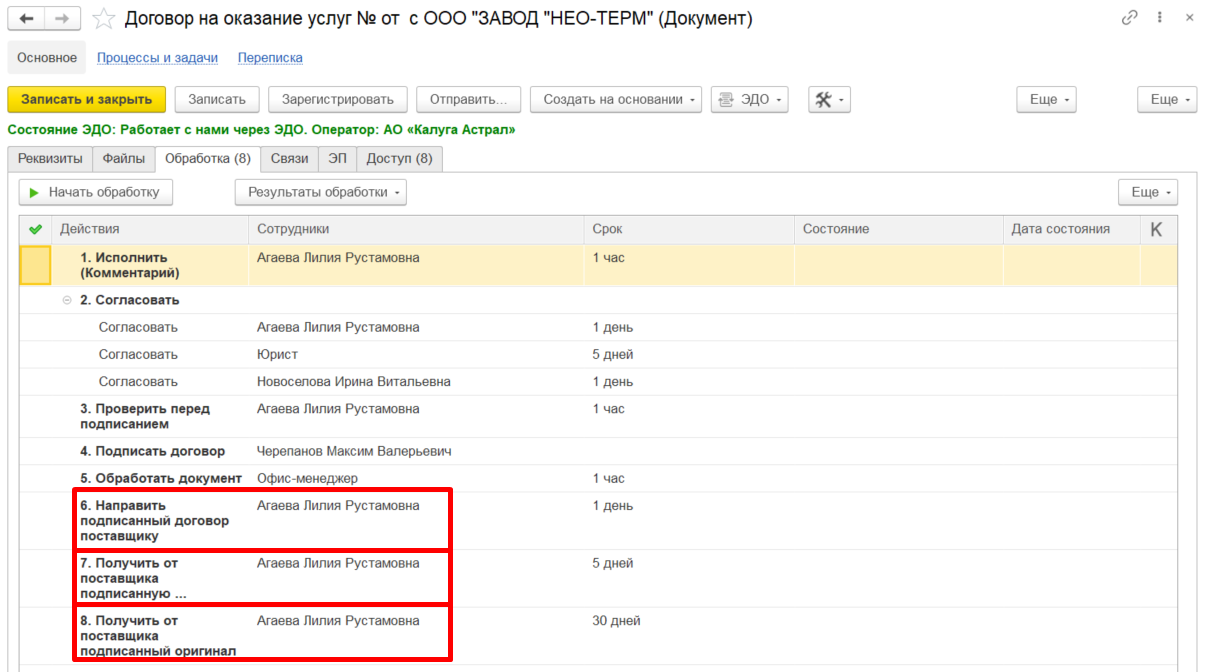Open the Еще menu of the processing table
The image size is (1209, 672).
1148,192
